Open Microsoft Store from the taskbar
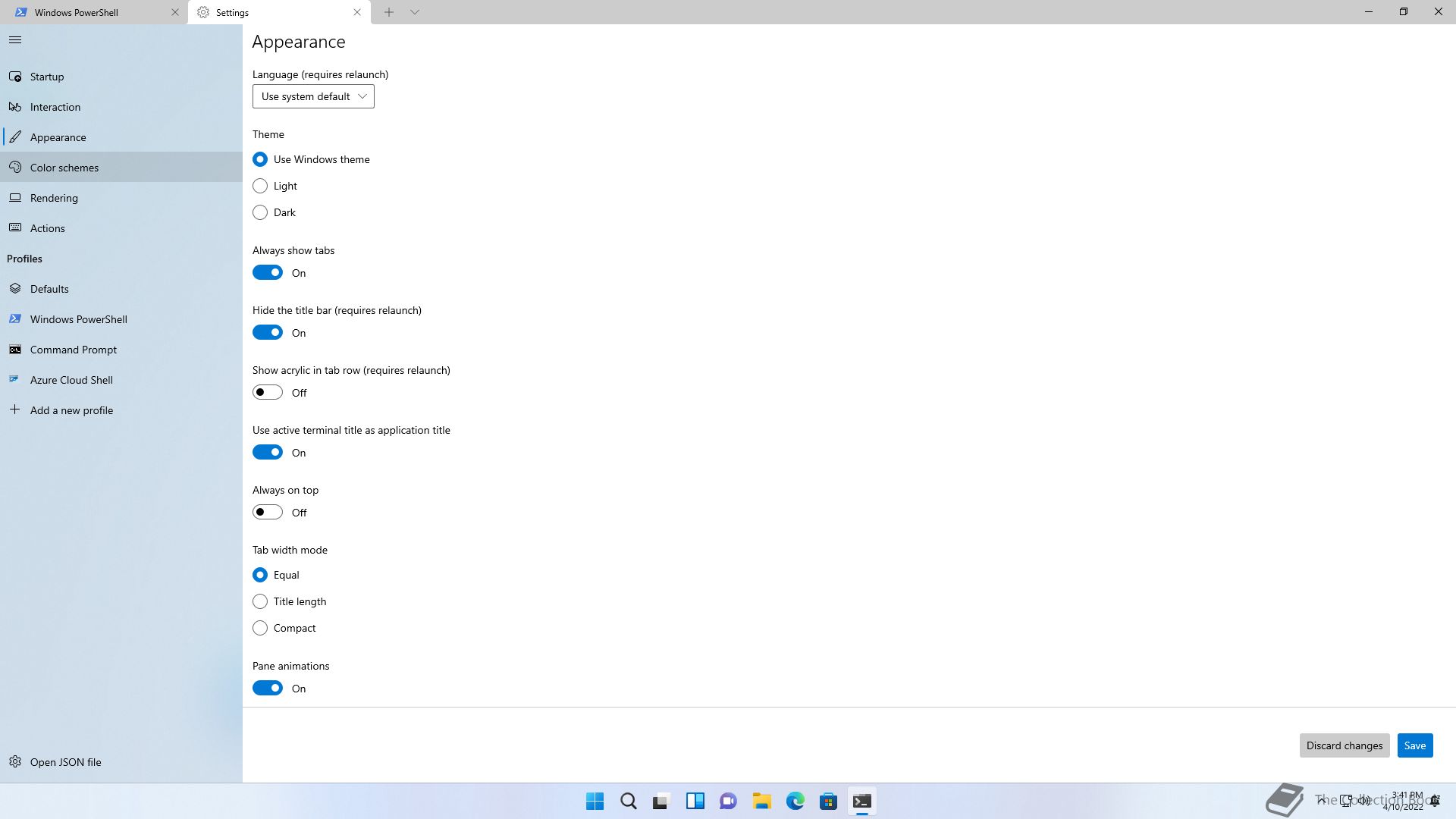 point(829,801)
